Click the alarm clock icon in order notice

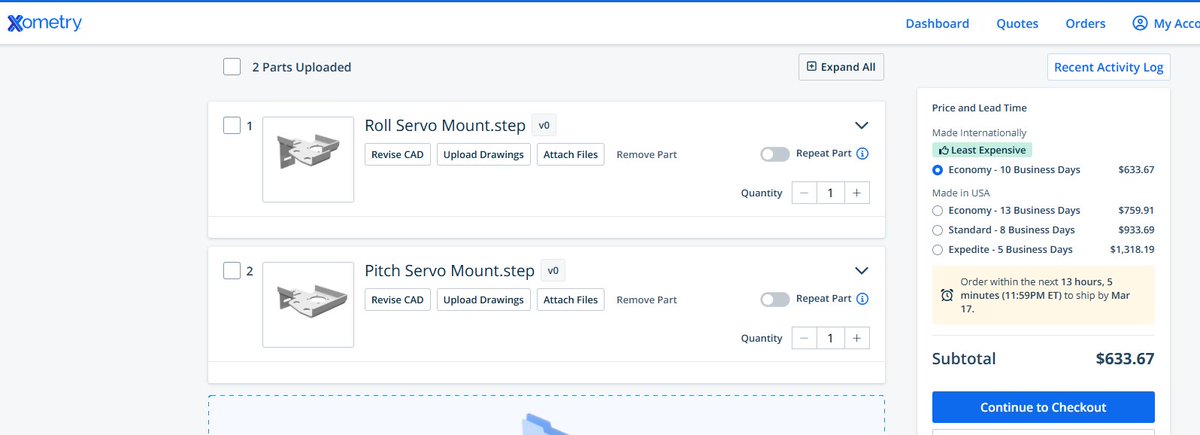[947, 295]
